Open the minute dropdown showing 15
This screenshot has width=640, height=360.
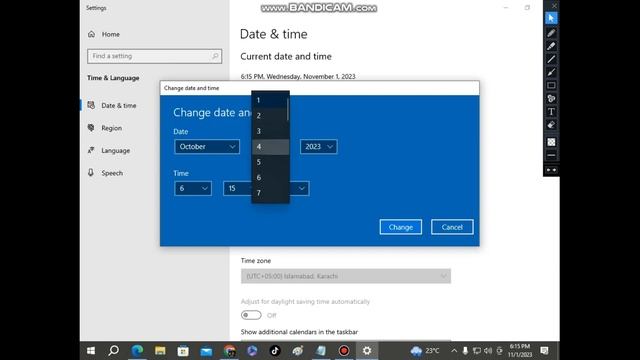pyautogui.click(x=237, y=188)
